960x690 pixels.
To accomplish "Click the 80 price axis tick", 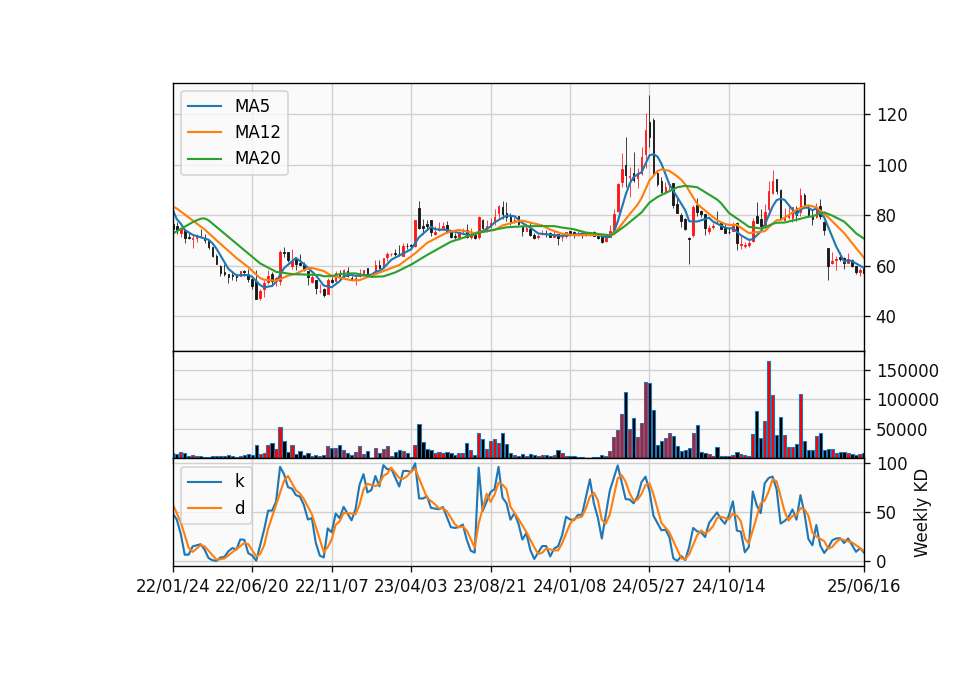I will click(x=887, y=216).
